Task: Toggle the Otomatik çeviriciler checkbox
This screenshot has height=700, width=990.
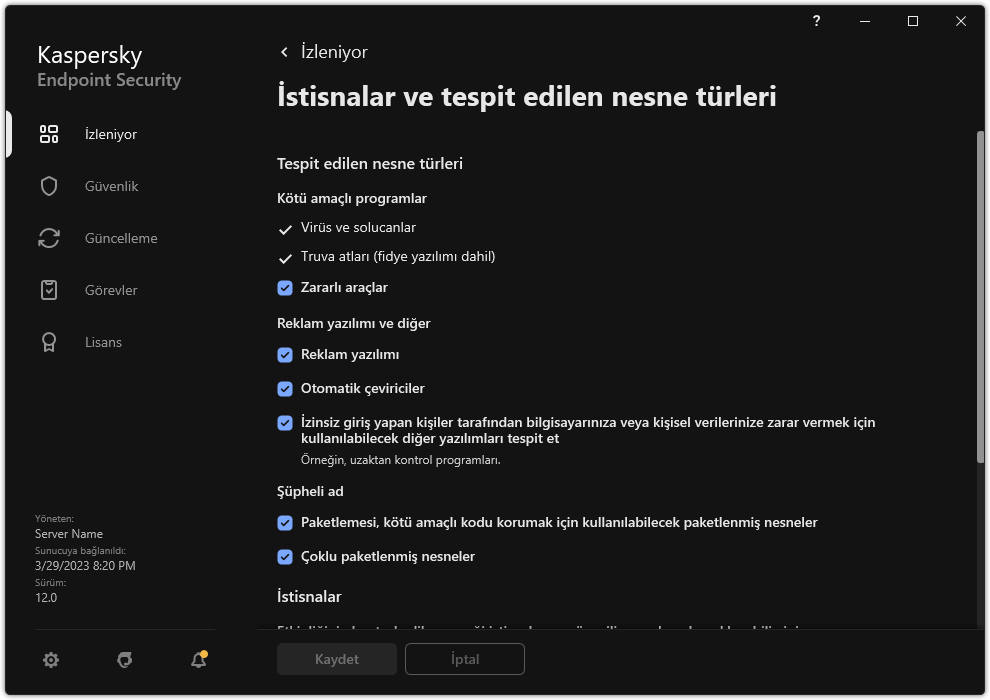Action: tap(285, 388)
